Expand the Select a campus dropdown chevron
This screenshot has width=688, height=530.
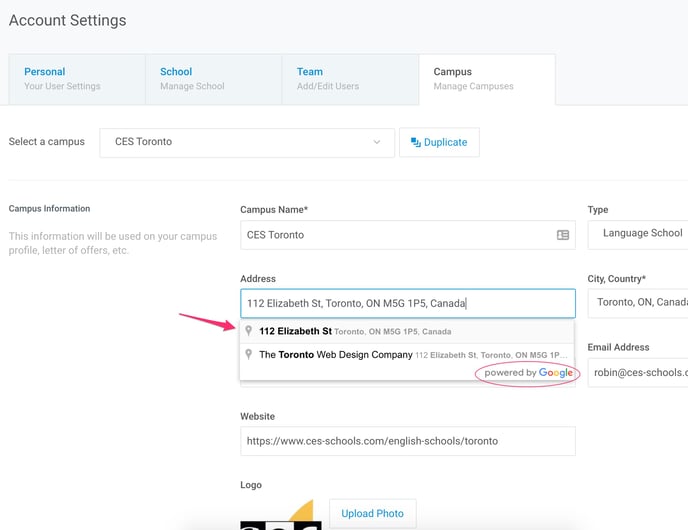coord(376,142)
